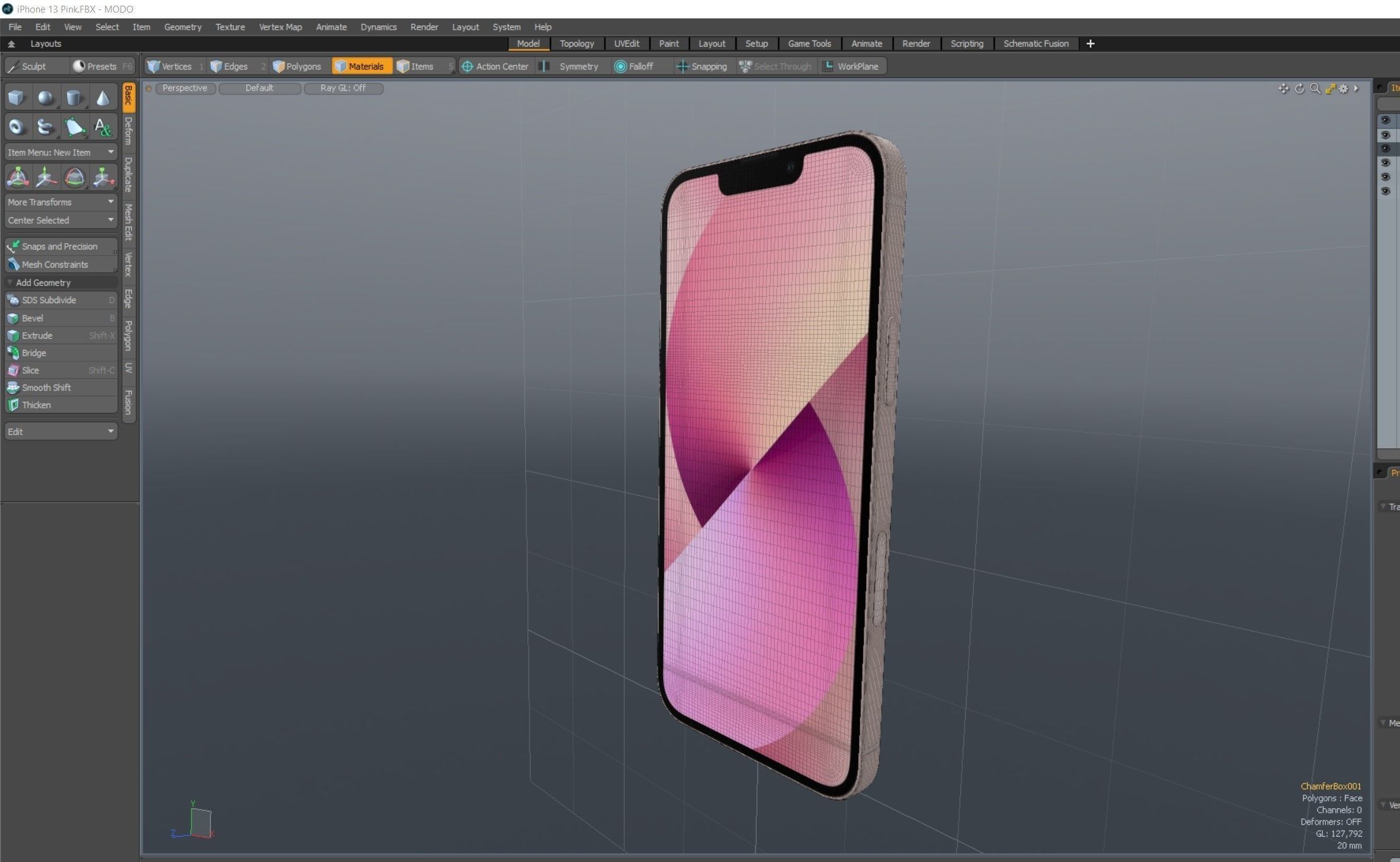The image size is (1400, 862).
Task: Open viewport settings gear icon
Action: 1344,88
